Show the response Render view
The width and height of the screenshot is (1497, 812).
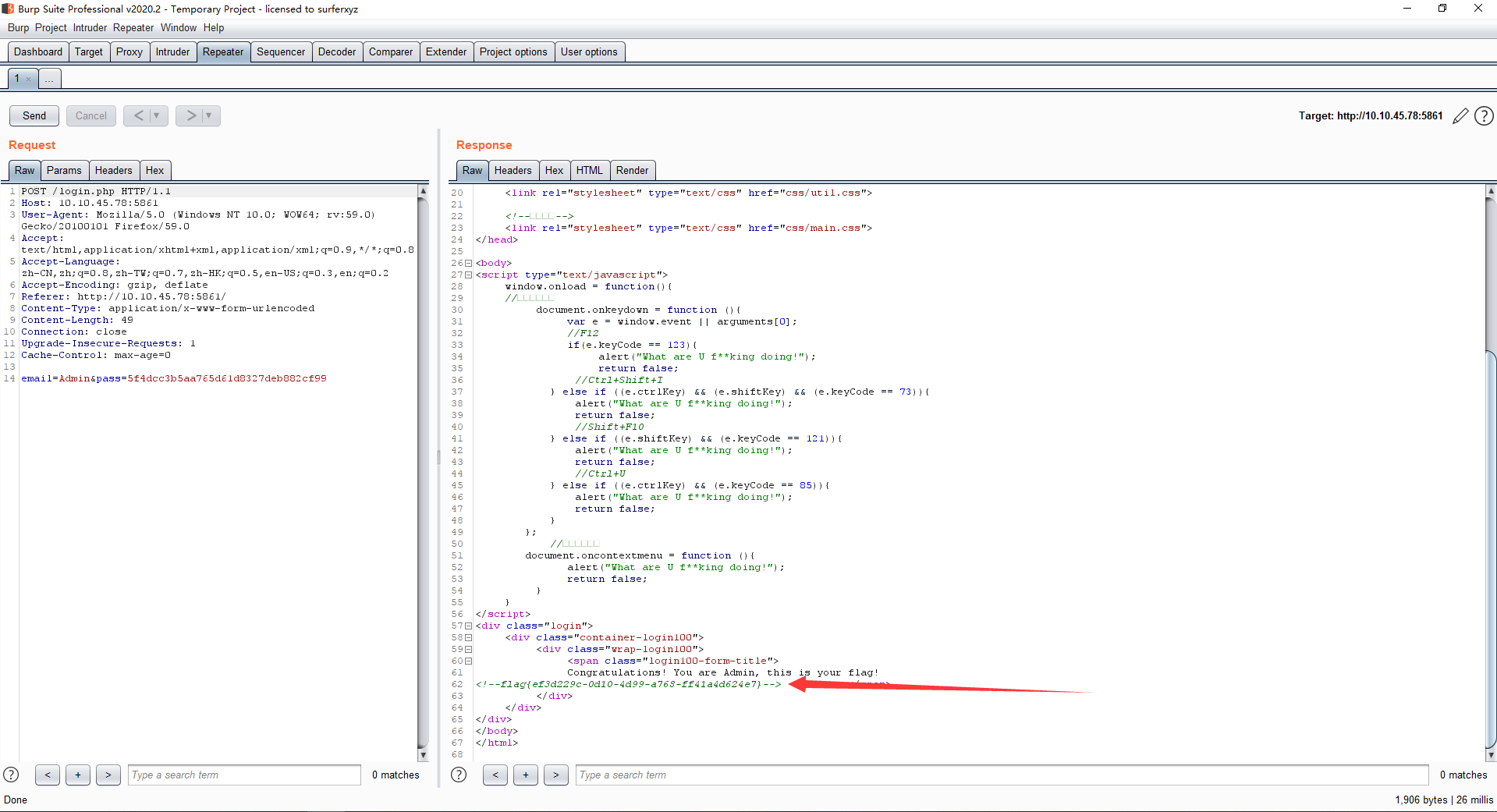(x=633, y=170)
